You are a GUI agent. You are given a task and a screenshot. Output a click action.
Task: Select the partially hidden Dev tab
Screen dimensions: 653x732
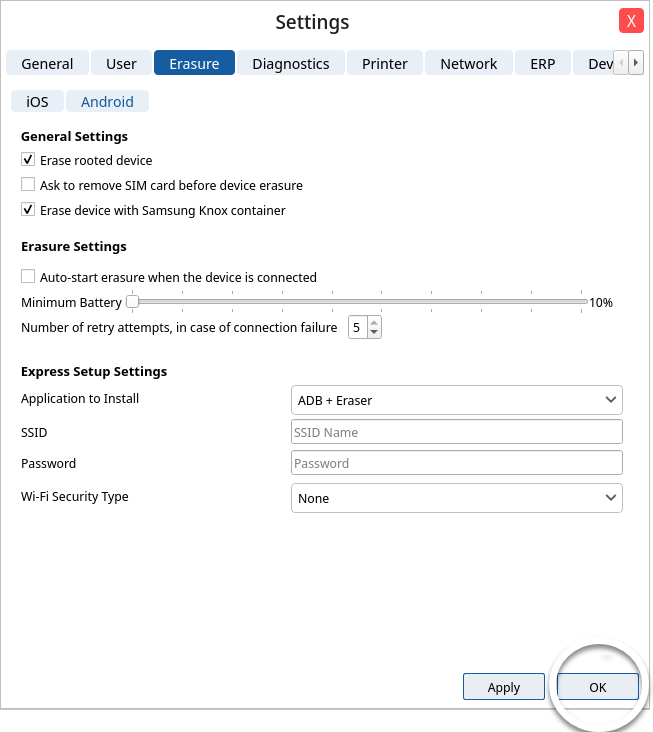coord(594,63)
